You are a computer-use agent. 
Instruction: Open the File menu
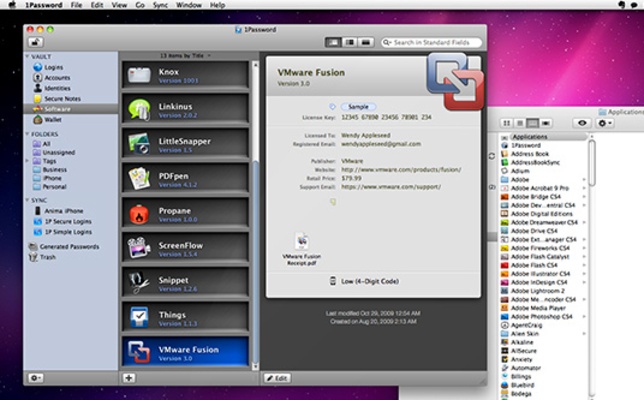pyautogui.click(x=76, y=5)
